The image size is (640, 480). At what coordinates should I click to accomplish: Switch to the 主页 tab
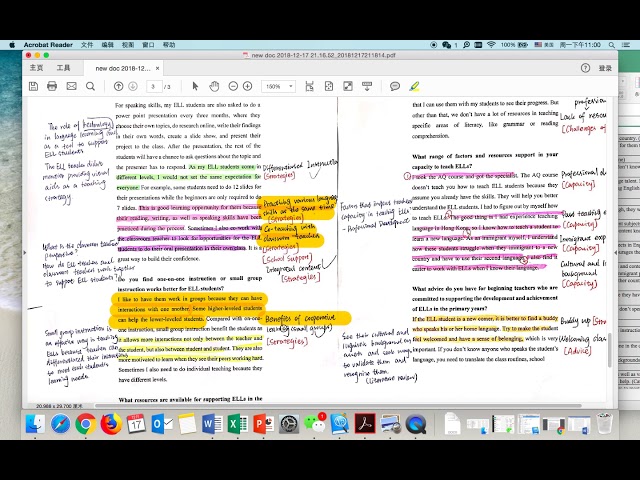click(x=36, y=68)
